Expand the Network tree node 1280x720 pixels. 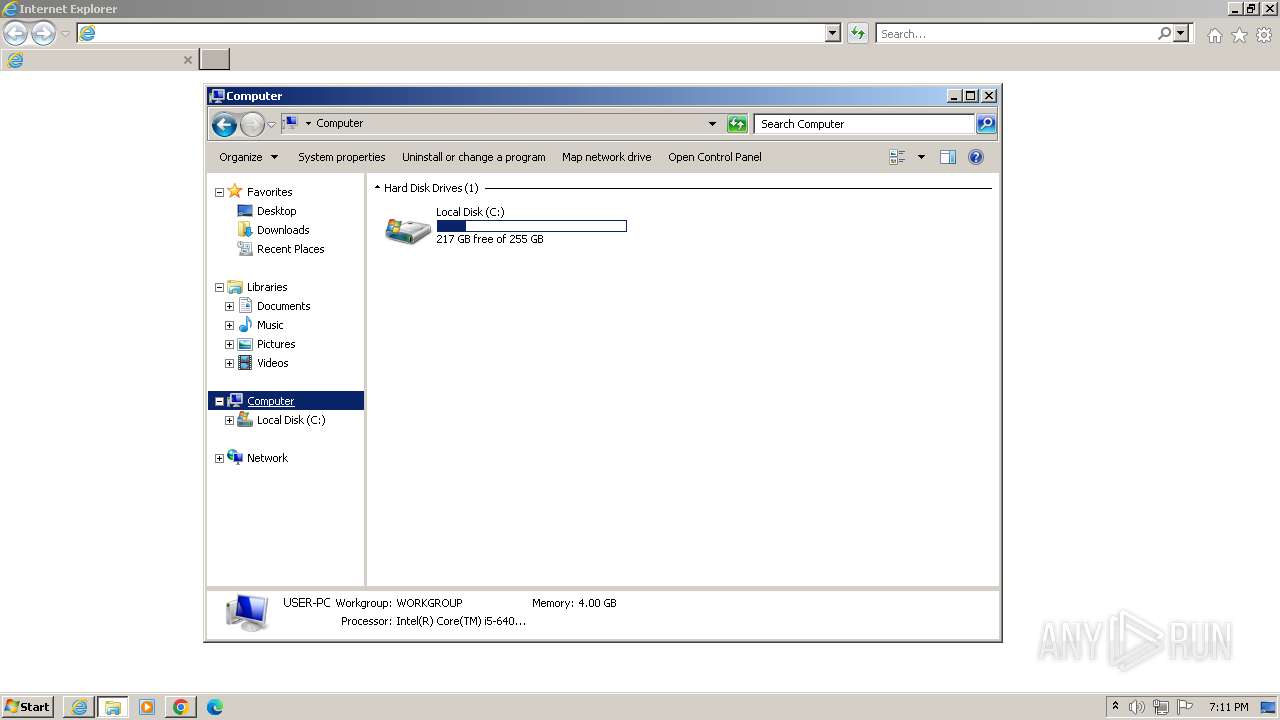point(219,458)
